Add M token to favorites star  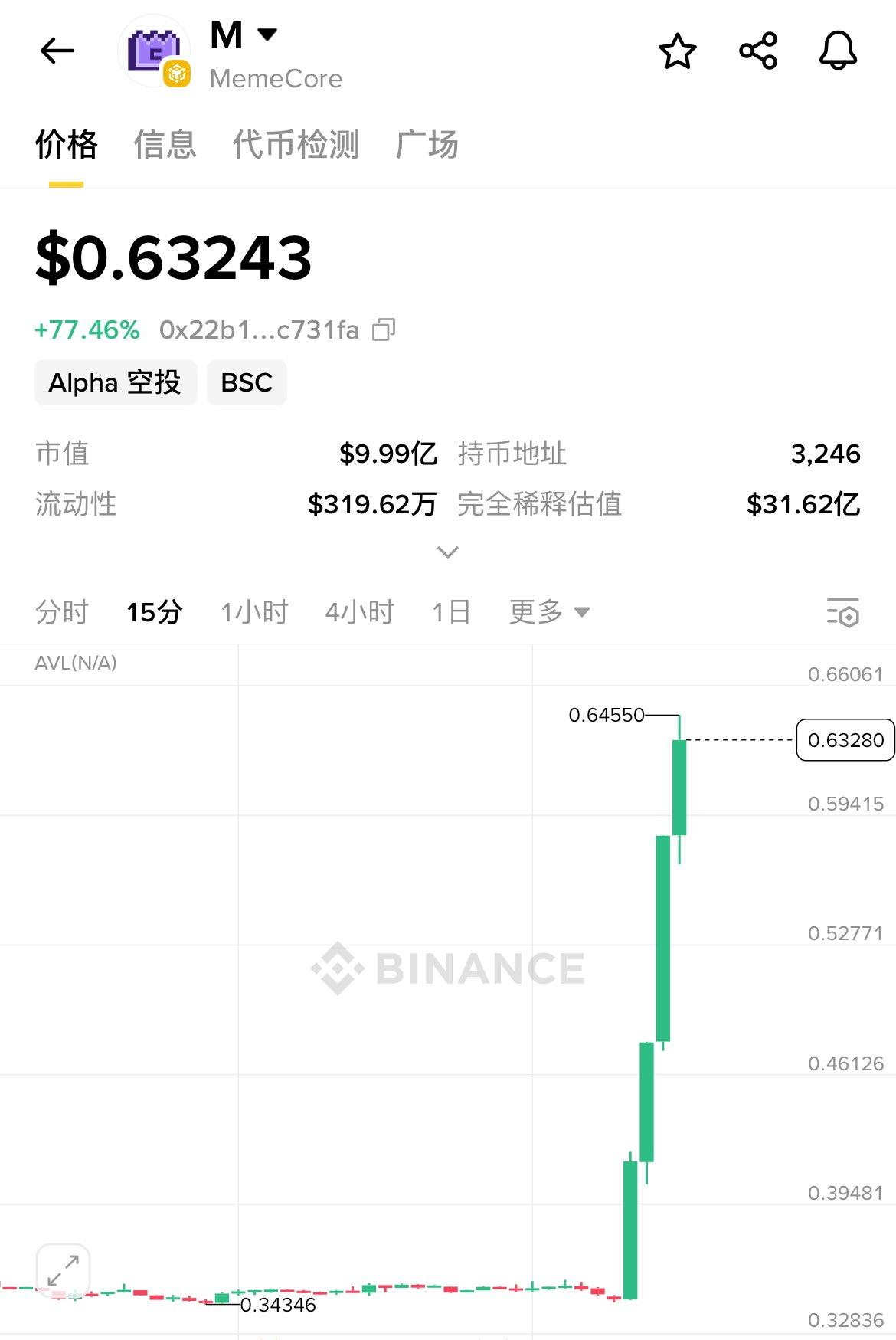[x=678, y=51]
